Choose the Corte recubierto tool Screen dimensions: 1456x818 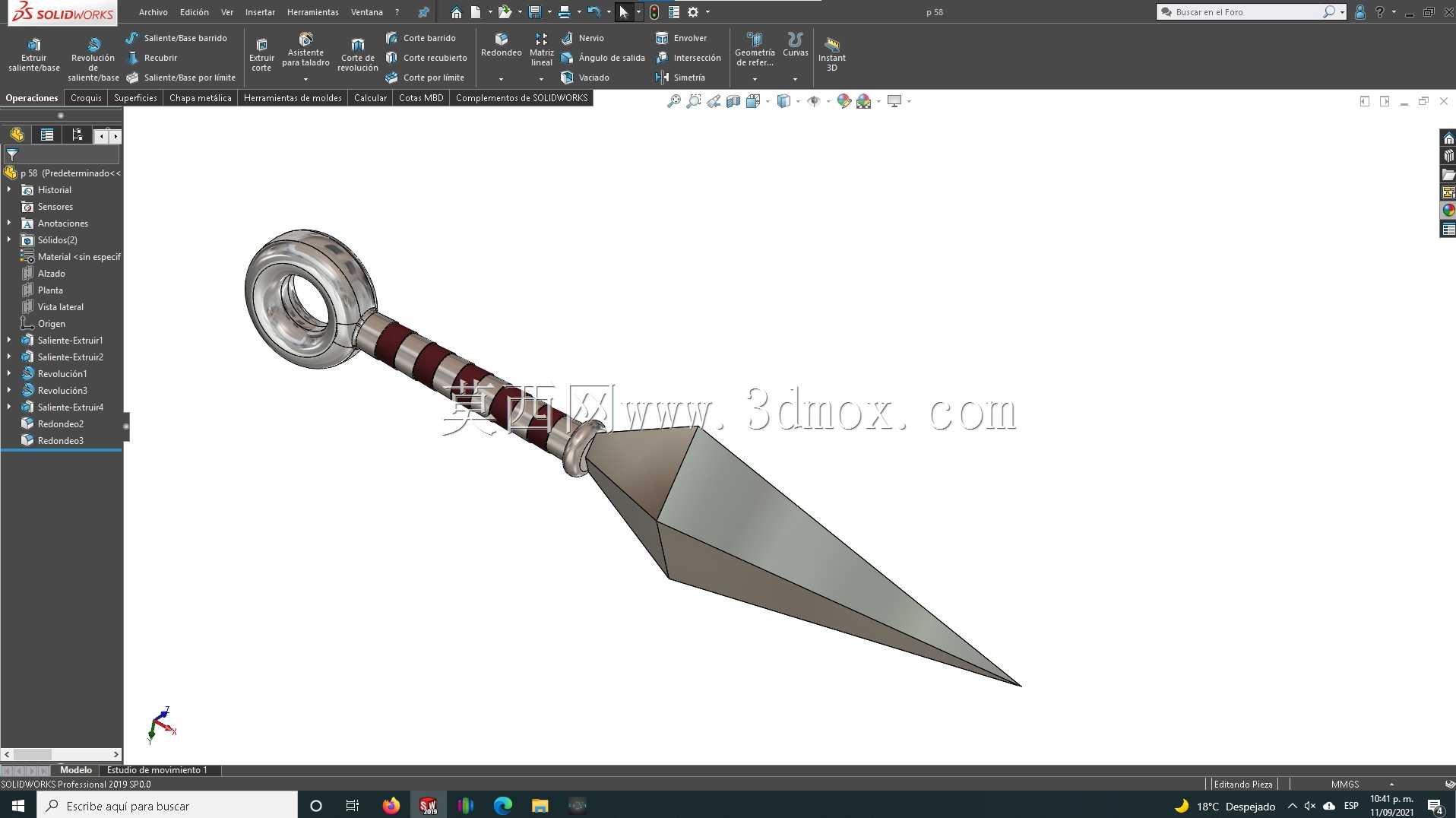(426, 58)
